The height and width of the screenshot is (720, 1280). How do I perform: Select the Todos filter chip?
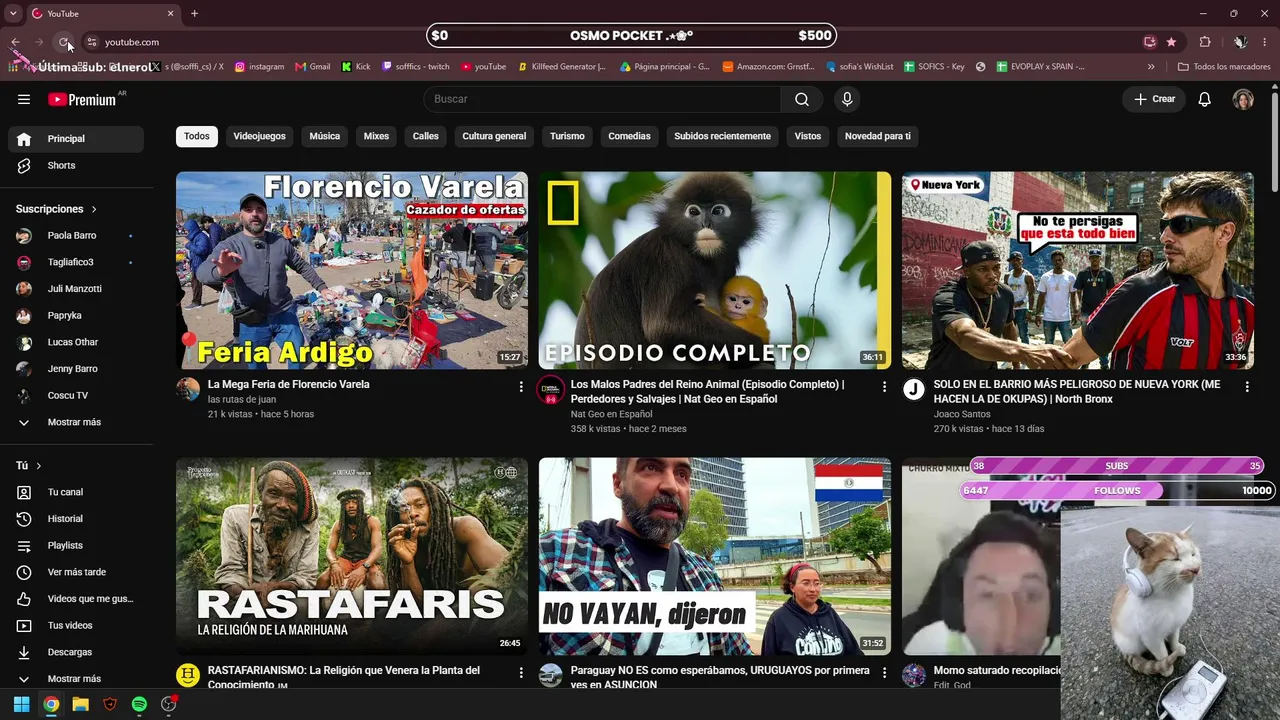(x=197, y=136)
